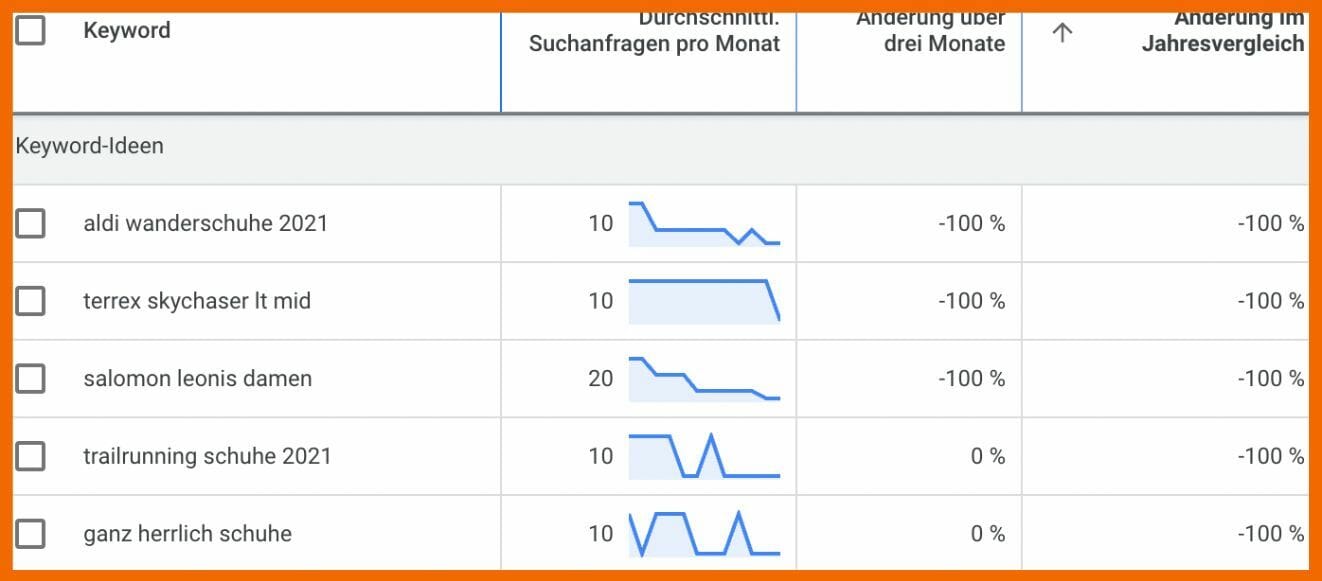The image size is (1322, 581).
Task: Click the Keyword column header
Action: (127, 31)
